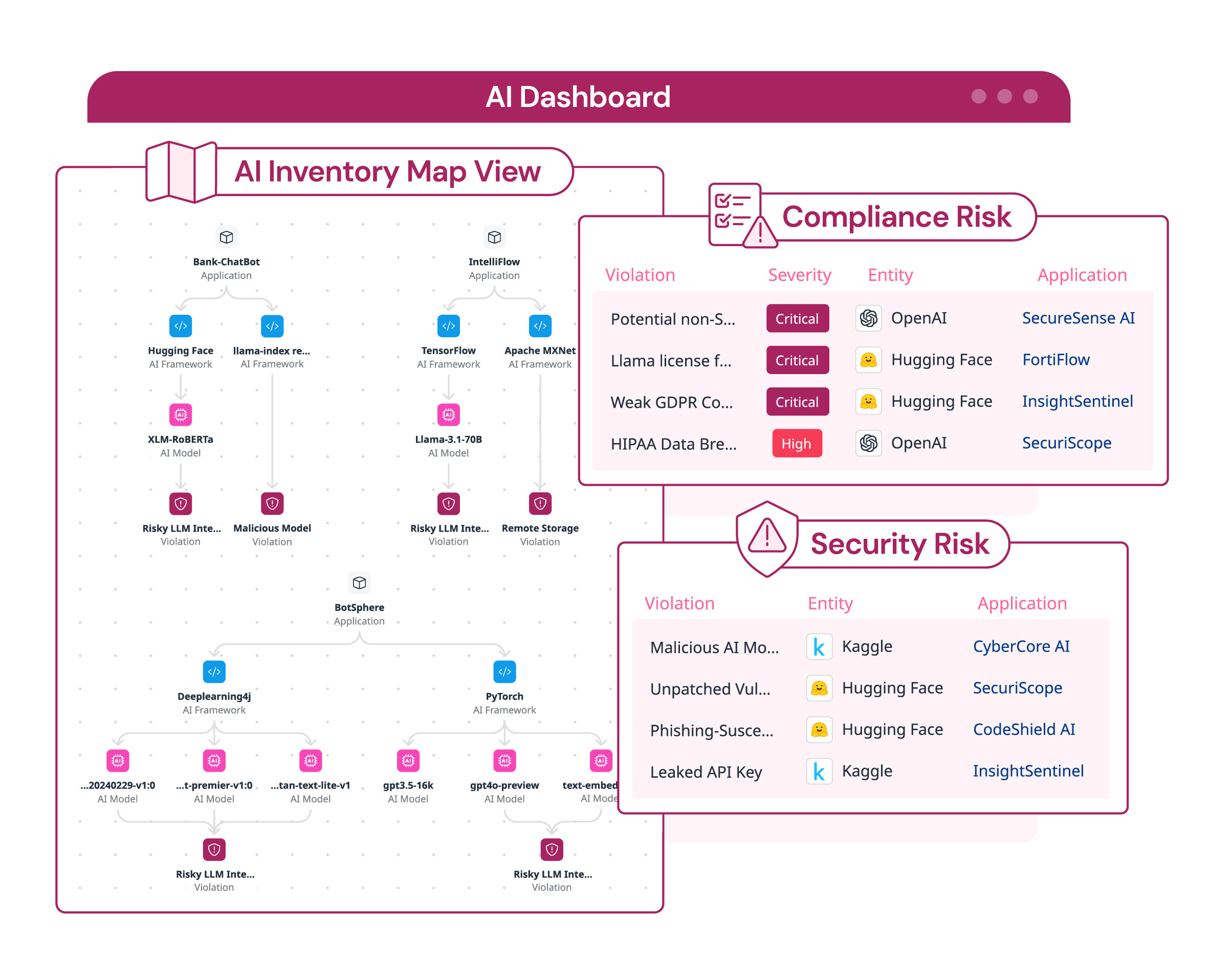1232x979 pixels.
Task: Select the Kaggle logo in Leaked API Key row
Action: [820, 771]
